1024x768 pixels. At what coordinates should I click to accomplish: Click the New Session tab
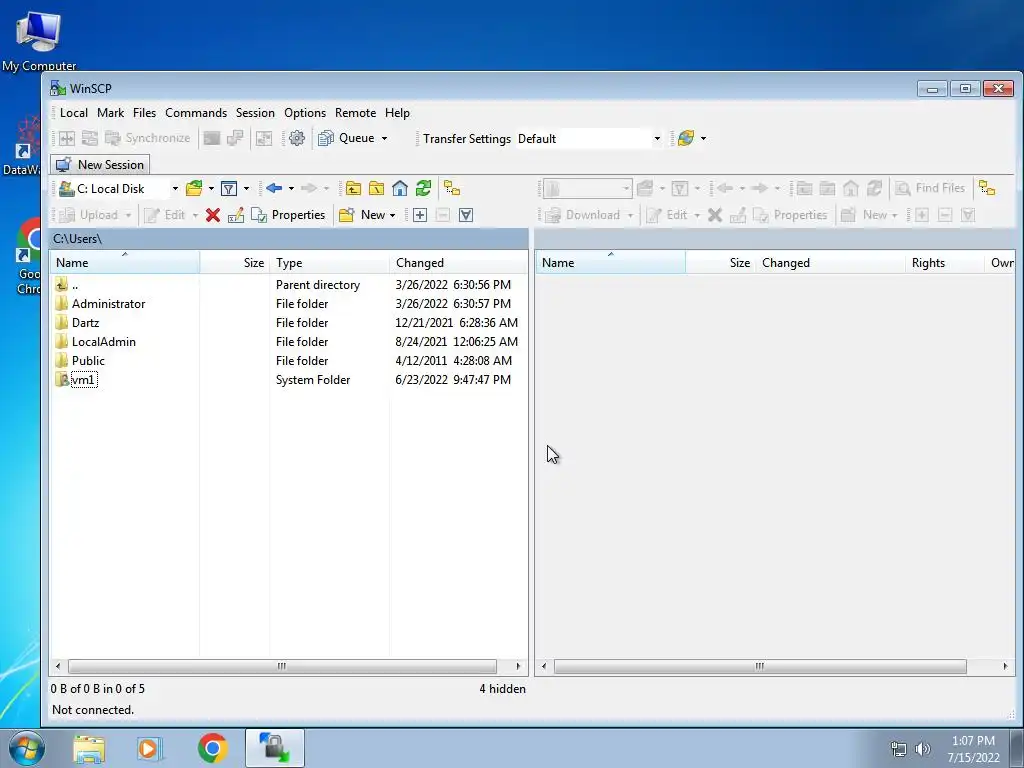pos(100,165)
